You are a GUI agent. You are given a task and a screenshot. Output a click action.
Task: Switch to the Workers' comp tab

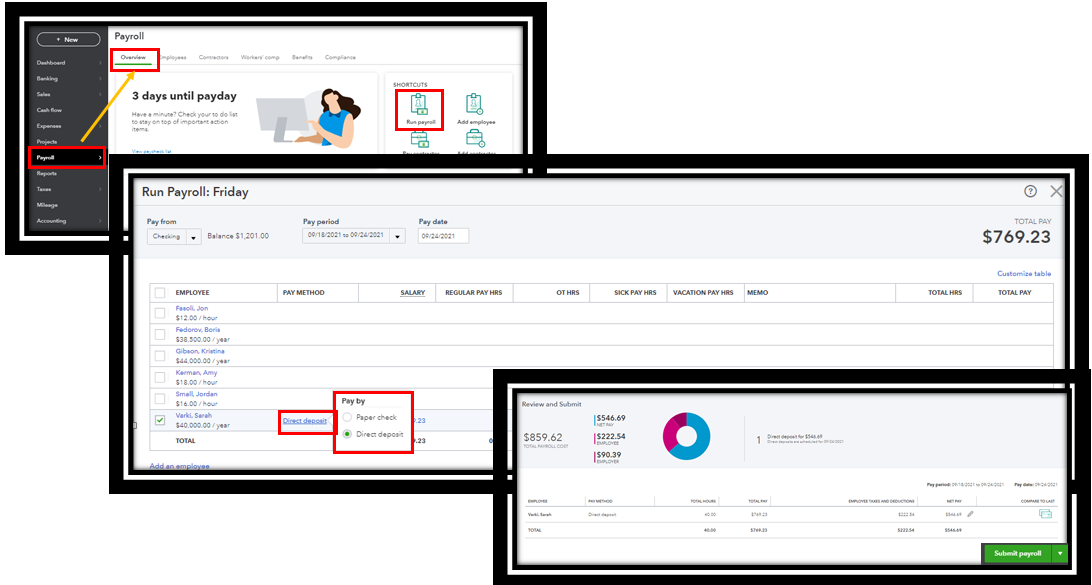(x=260, y=58)
